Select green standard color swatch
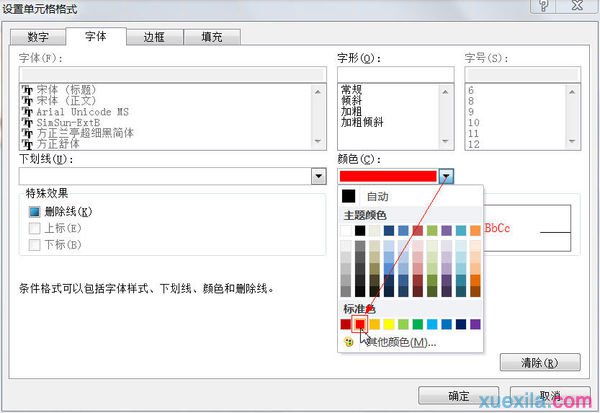This screenshot has width=600, height=413. tap(417, 324)
